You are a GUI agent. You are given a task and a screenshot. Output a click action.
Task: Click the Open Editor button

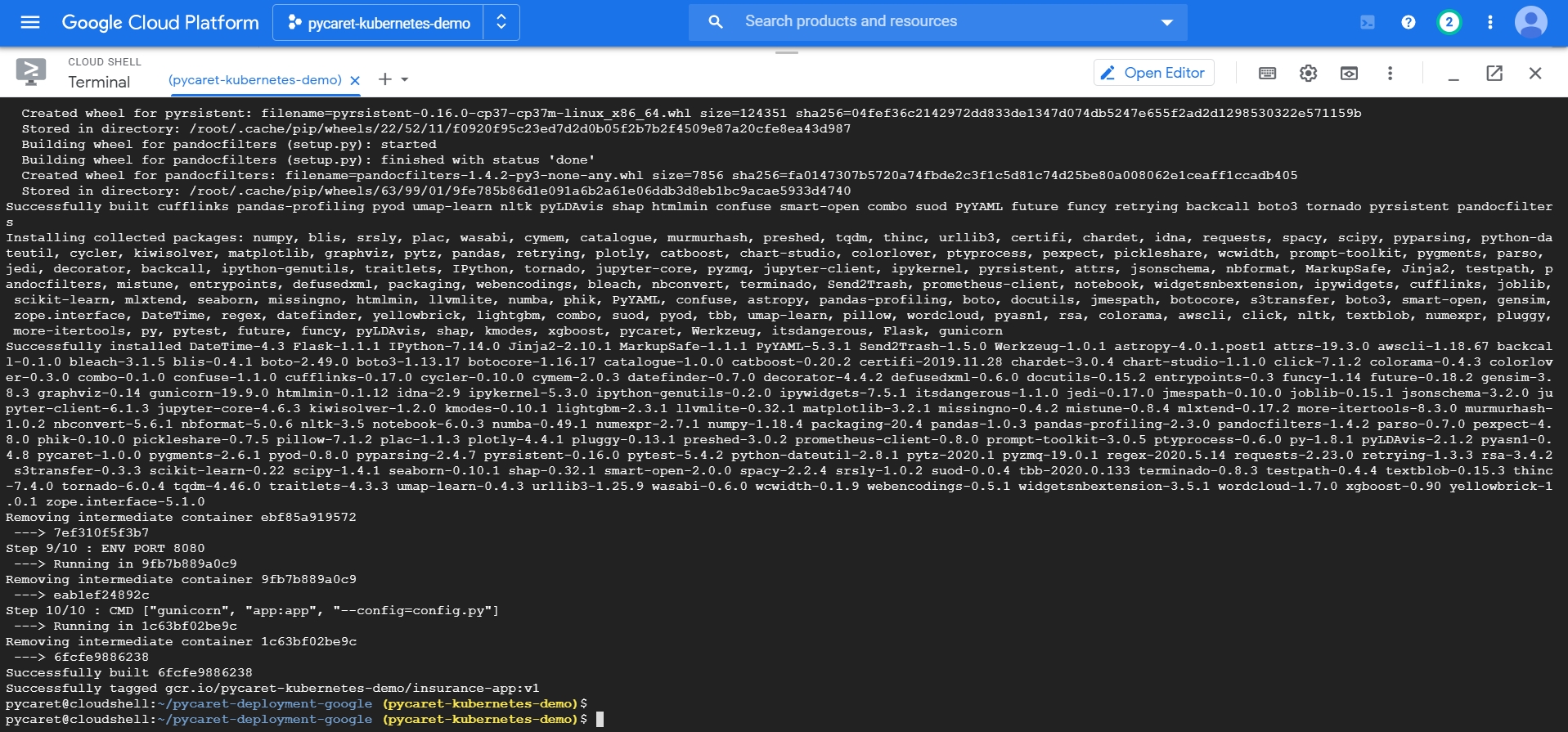pyautogui.click(x=1153, y=73)
